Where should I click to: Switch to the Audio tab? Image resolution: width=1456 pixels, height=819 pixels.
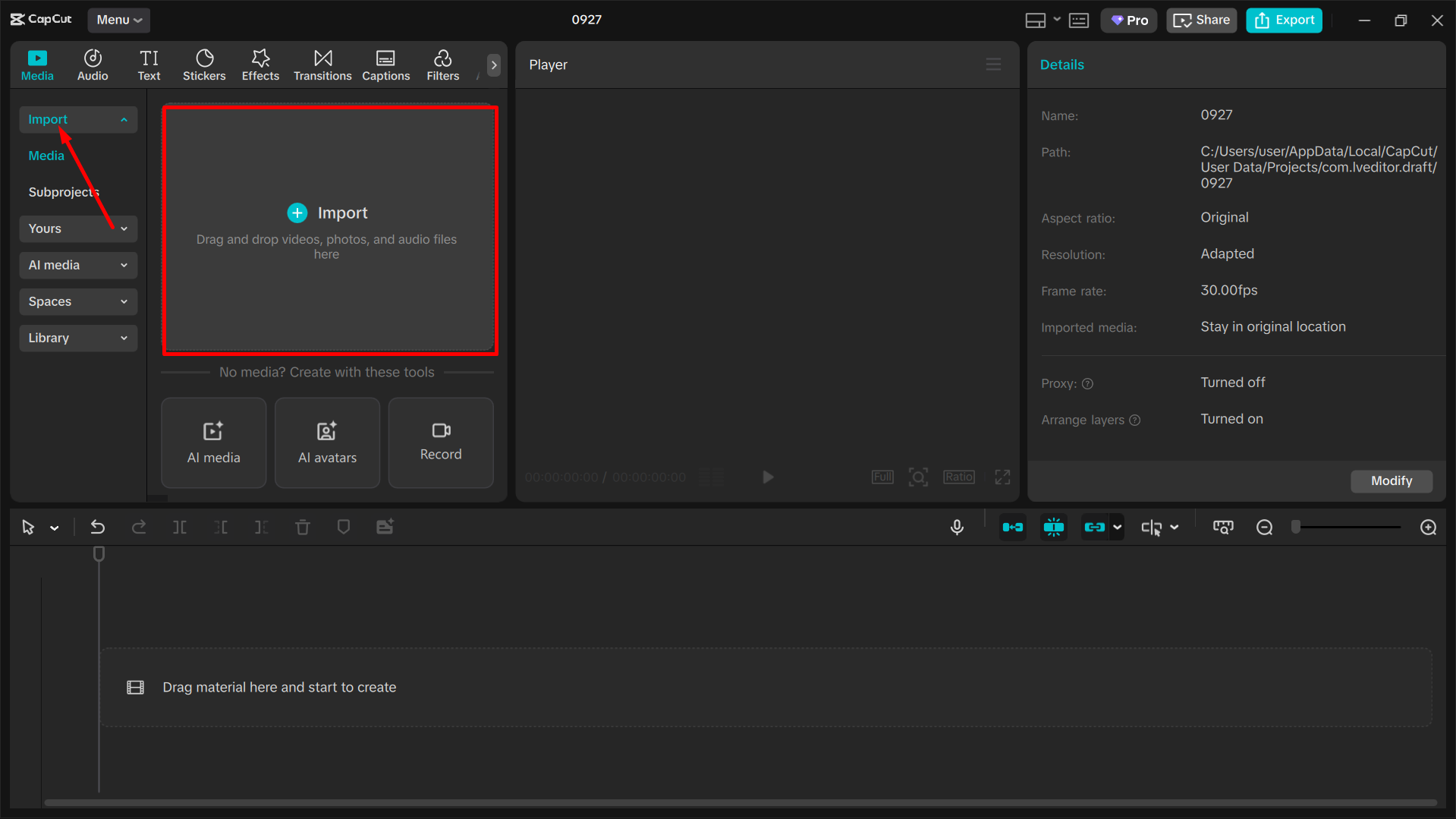[x=92, y=65]
